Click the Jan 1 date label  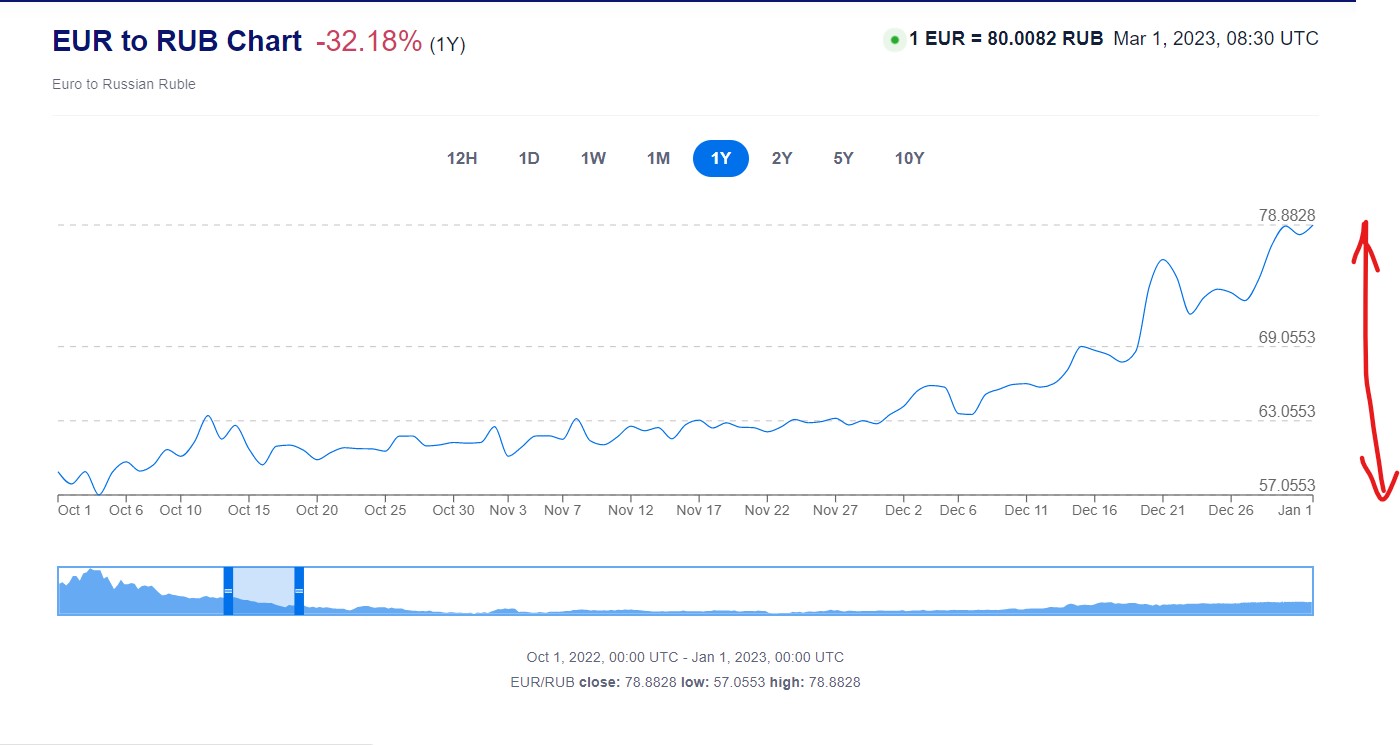click(x=1296, y=510)
